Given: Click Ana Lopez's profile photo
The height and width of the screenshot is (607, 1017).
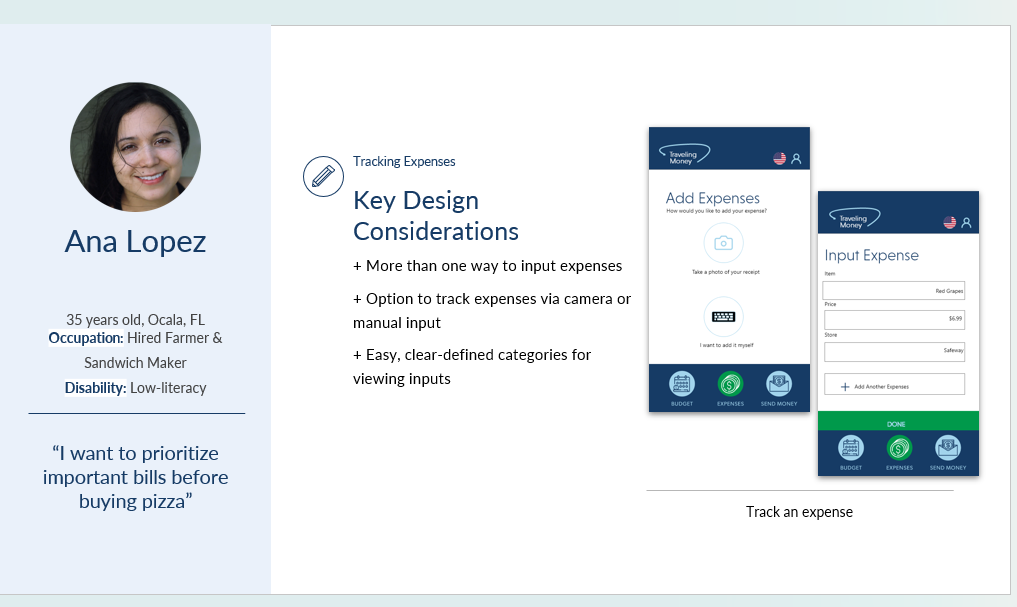Looking at the screenshot, I should (x=136, y=147).
